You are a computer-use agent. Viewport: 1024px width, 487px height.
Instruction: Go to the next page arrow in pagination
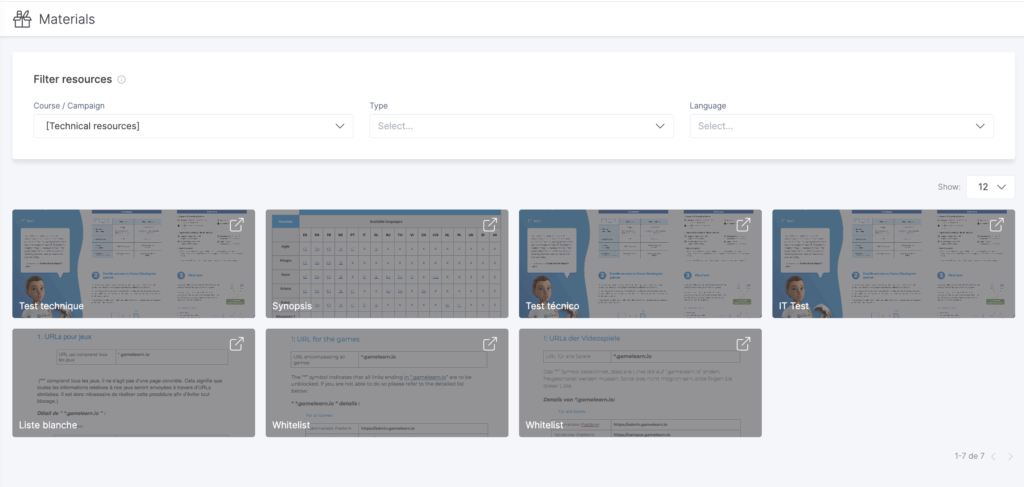coord(1010,456)
